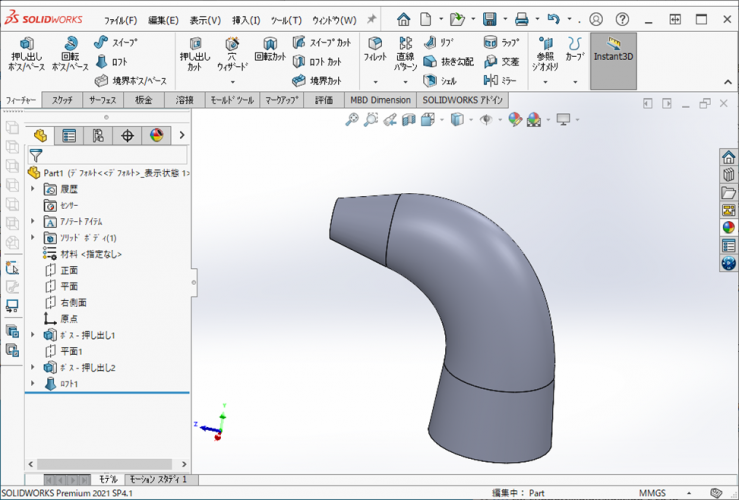This screenshot has height=500, width=739.
Task: Toggle the Instant3D button
Action: tap(613, 50)
